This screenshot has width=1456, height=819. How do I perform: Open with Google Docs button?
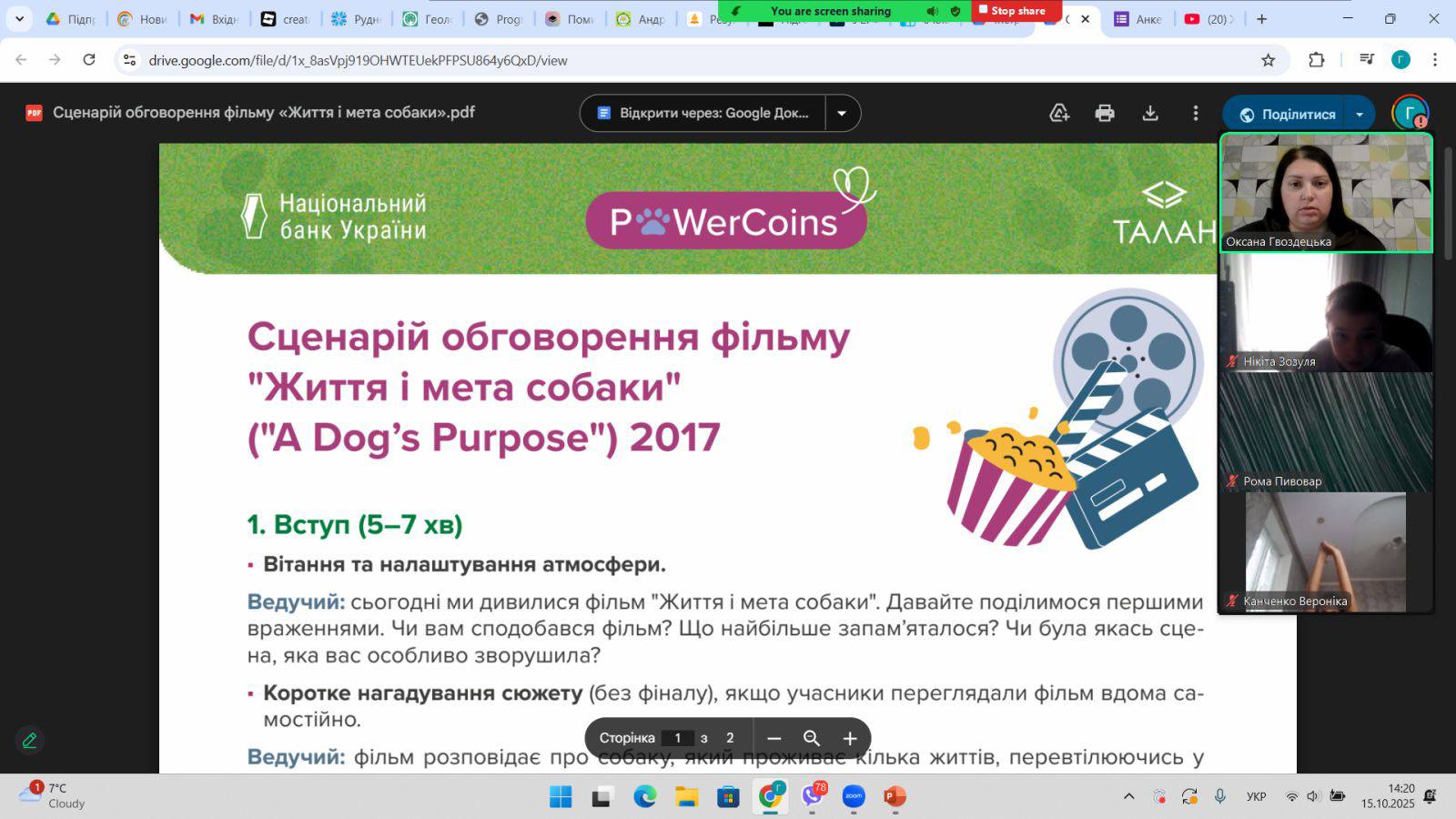703,114
